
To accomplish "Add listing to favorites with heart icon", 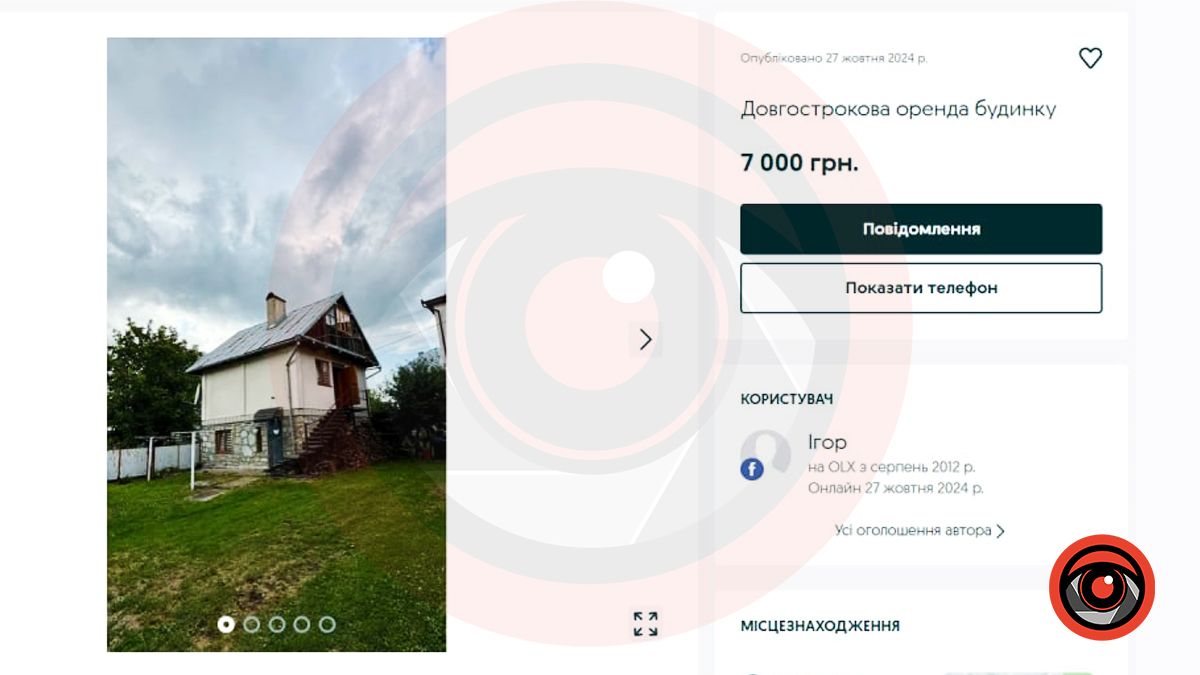I will [1090, 58].
